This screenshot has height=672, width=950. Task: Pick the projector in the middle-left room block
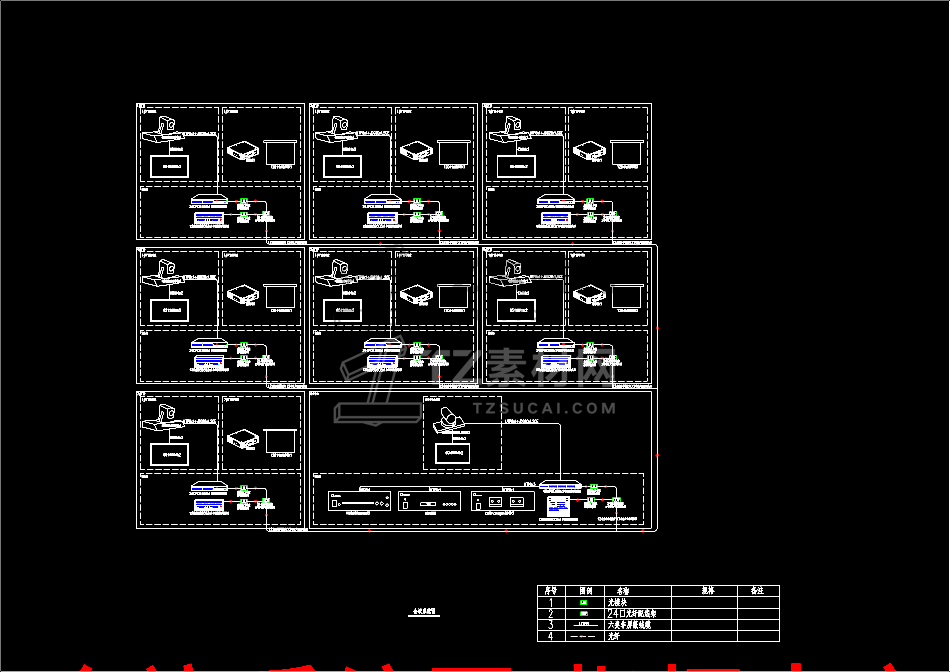243,294
